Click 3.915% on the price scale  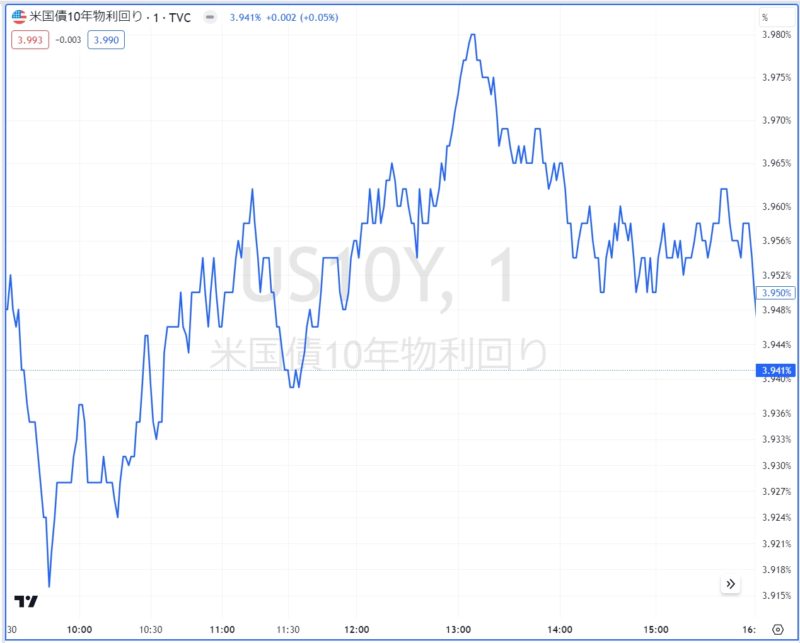pos(776,595)
